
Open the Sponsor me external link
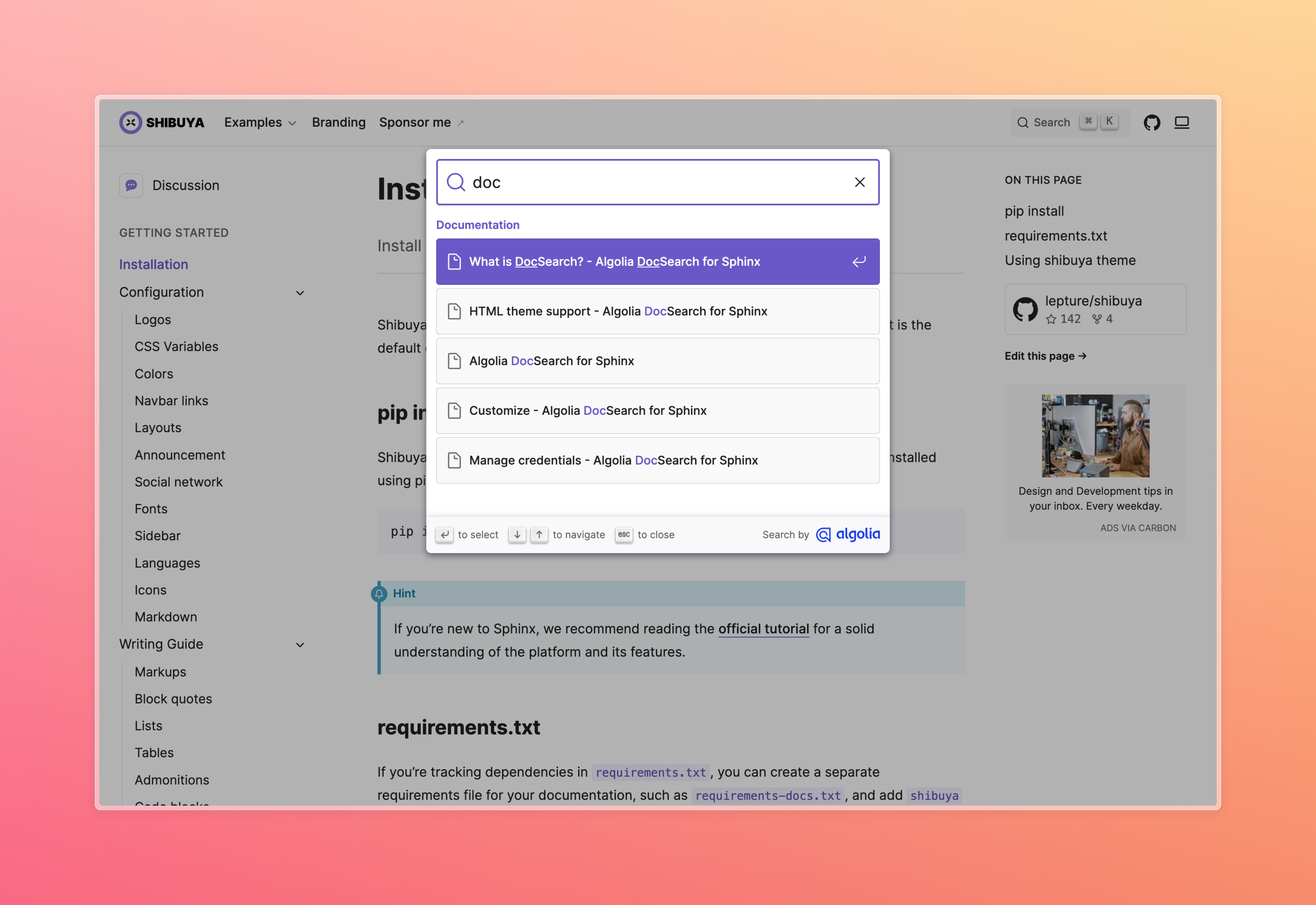[422, 122]
